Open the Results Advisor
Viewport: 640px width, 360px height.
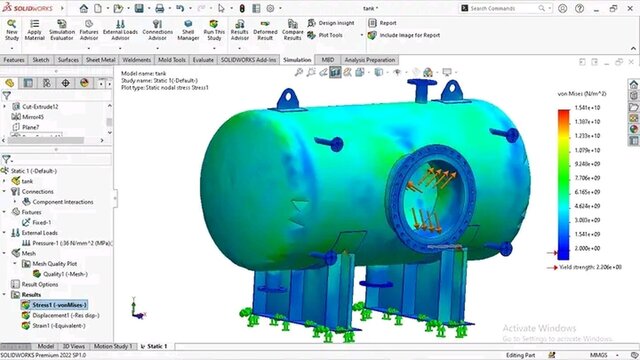tap(240, 30)
